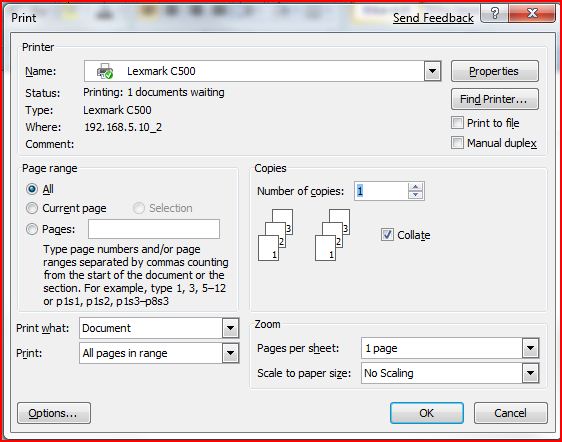Click the Help question mark button
Viewport: 562px width, 442px height.
pos(494,14)
